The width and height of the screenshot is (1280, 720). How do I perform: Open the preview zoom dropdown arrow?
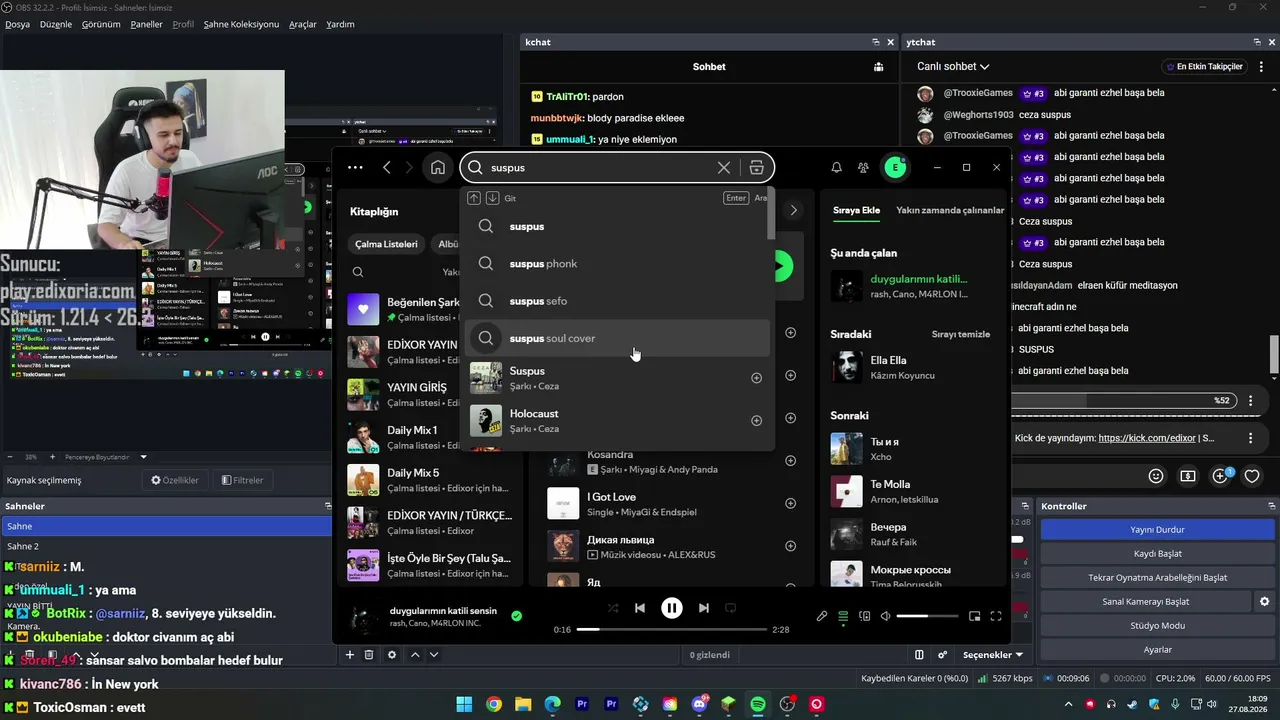[143, 457]
